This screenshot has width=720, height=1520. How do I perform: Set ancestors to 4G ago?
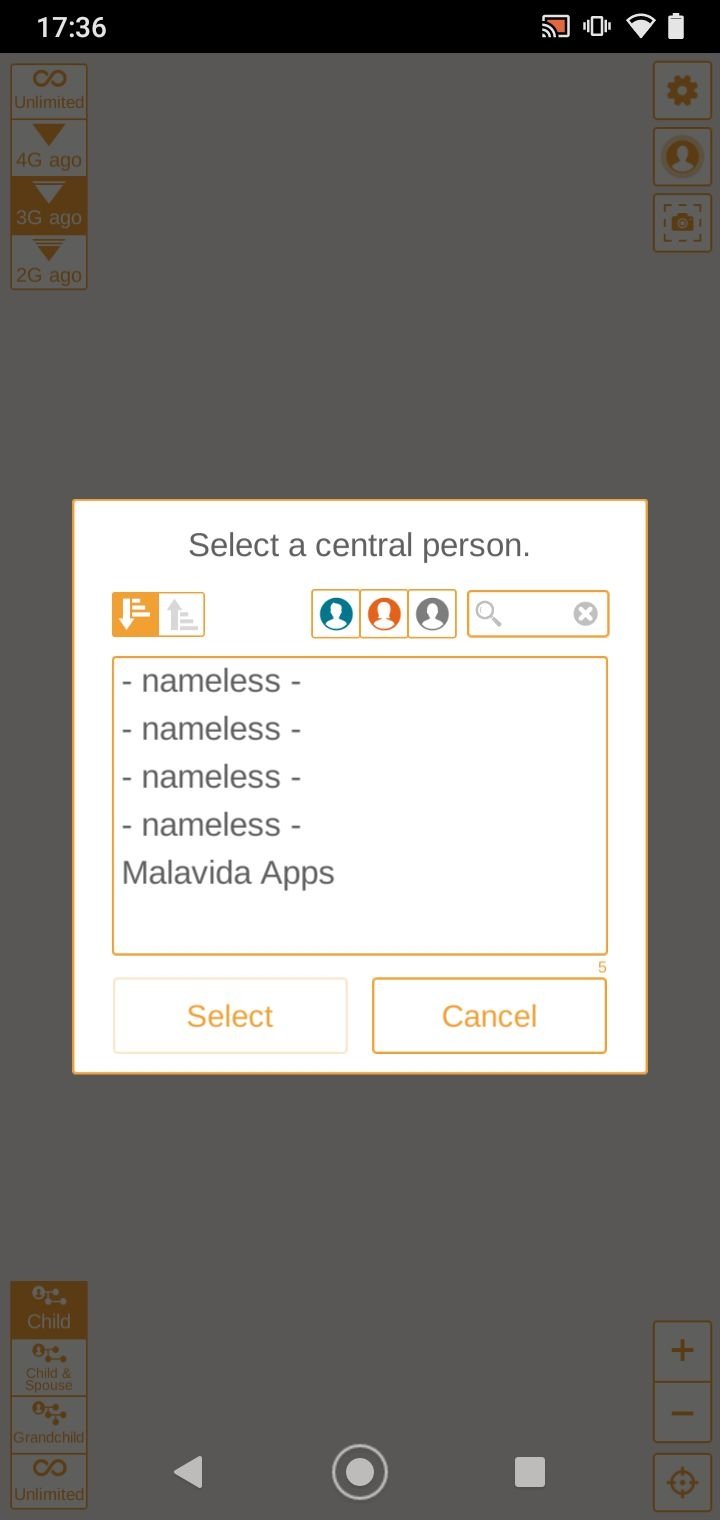49,149
